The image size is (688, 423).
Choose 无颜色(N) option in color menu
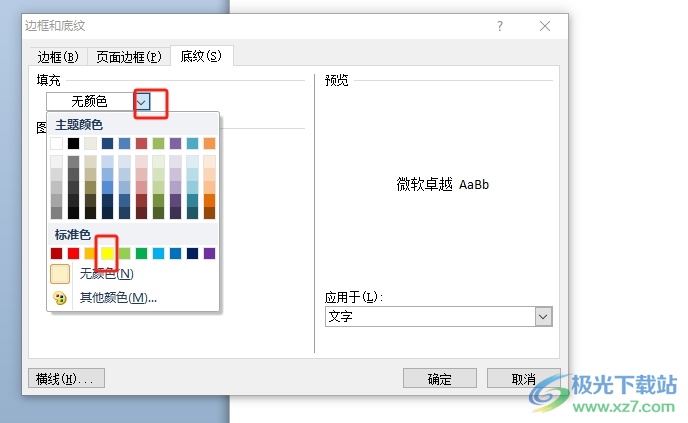pos(107,274)
